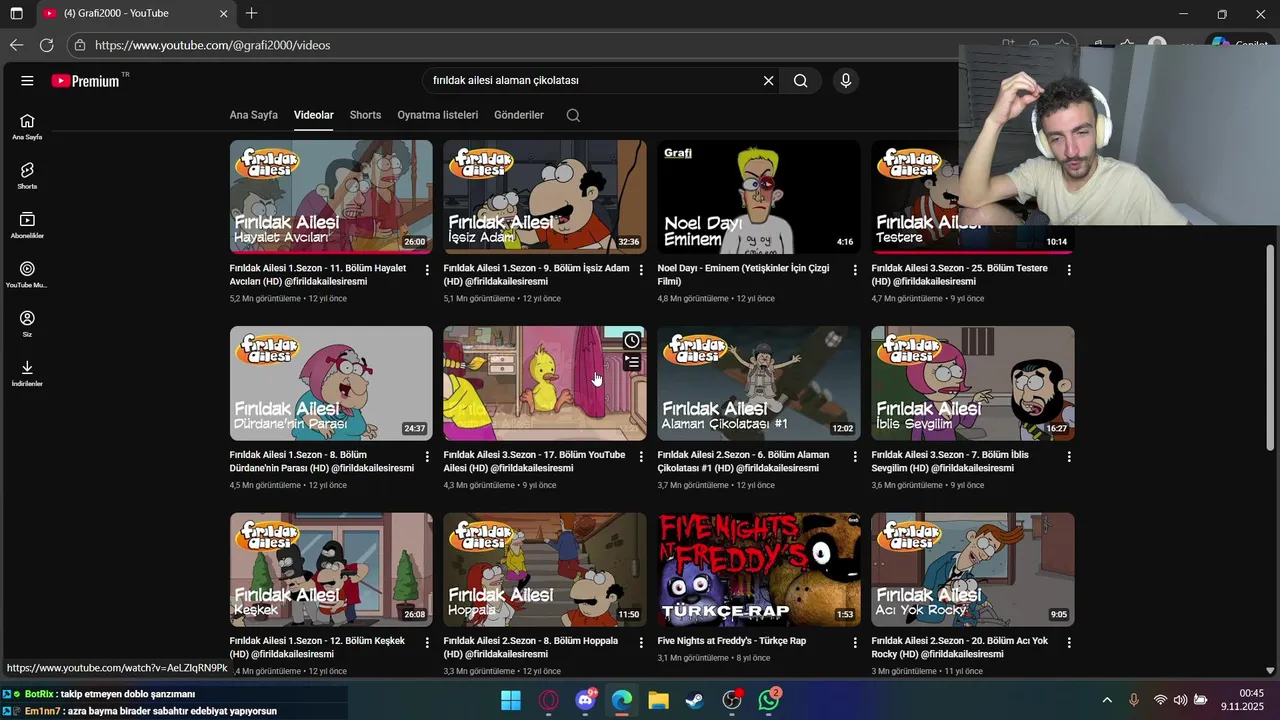Viewport: 1280px width, 720px height.
Task: Add YouTube Ailesi video to Watch Later
Action: (632, 341)
